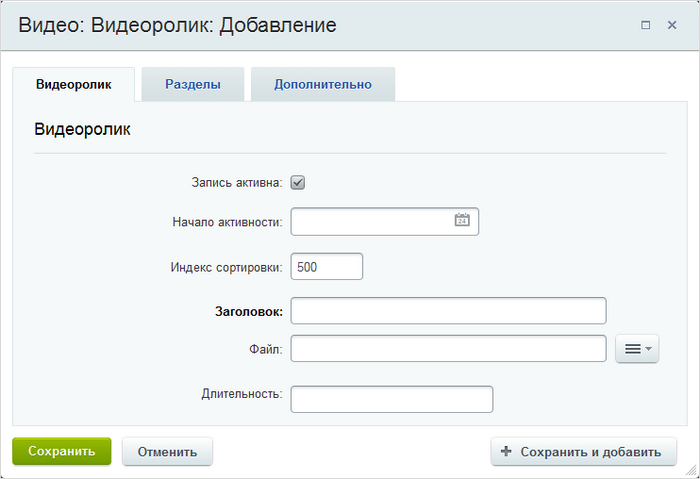This screenshot has height=479, width=700.
Task: Click the Запись активна label text
Action: 237,183
